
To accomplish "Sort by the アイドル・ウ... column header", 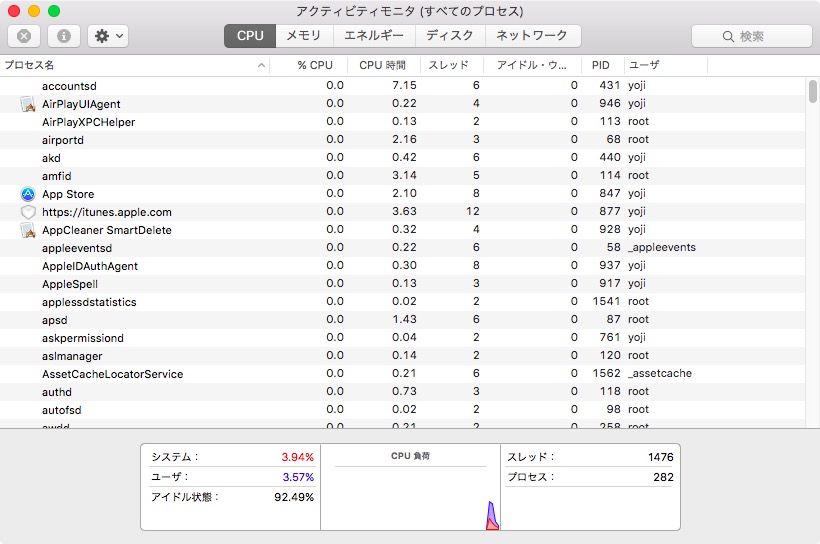I will [532, 65].
